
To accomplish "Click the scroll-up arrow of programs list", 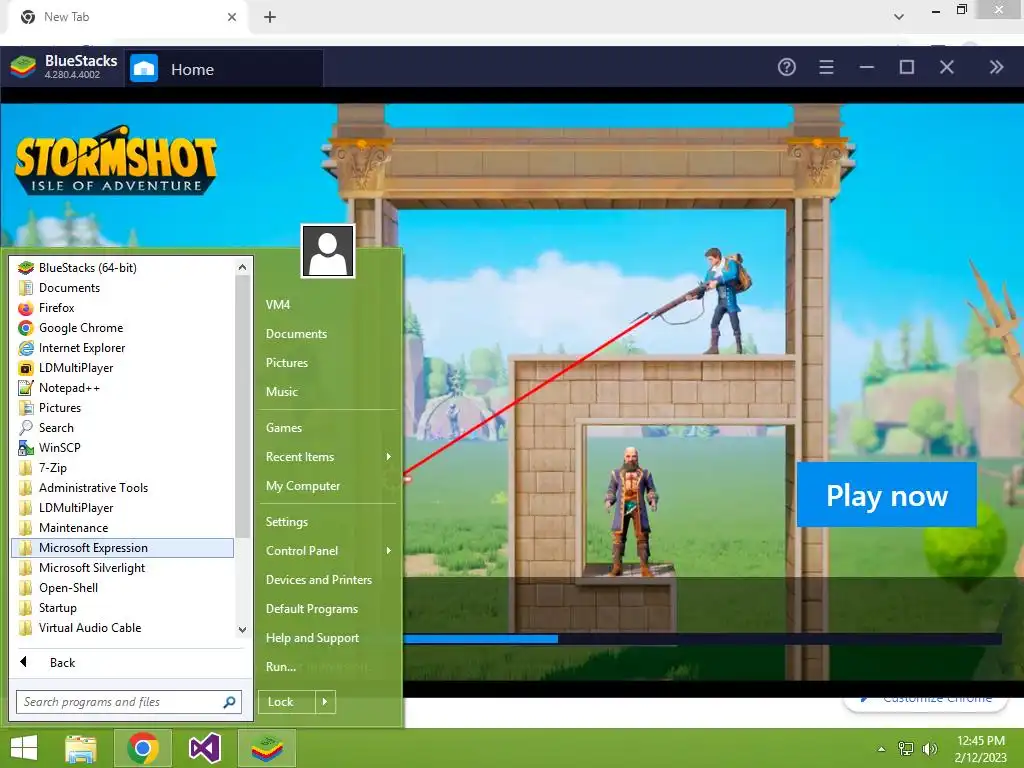I will click(242, 267).
